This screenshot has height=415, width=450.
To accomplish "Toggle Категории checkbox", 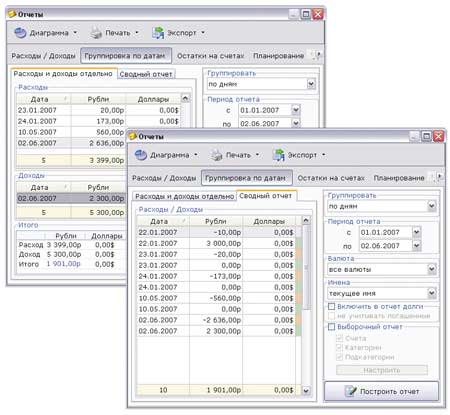I will pyautogui.click(x=340, y=348).
